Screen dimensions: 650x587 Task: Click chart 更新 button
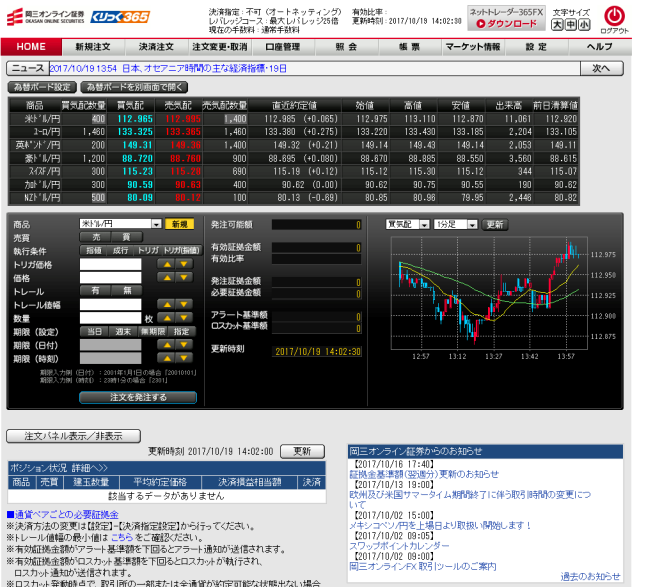tap(495, 225)
